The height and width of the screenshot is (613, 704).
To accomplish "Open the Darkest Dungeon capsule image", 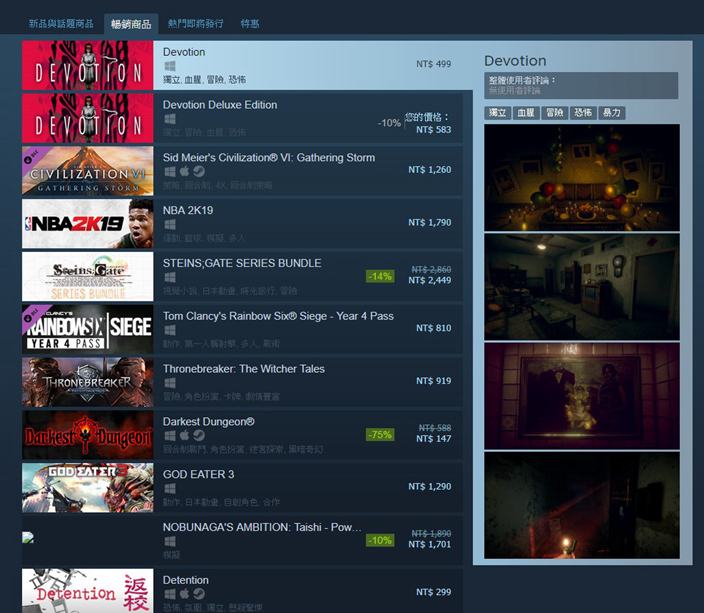I will click(x=88, y=435).
